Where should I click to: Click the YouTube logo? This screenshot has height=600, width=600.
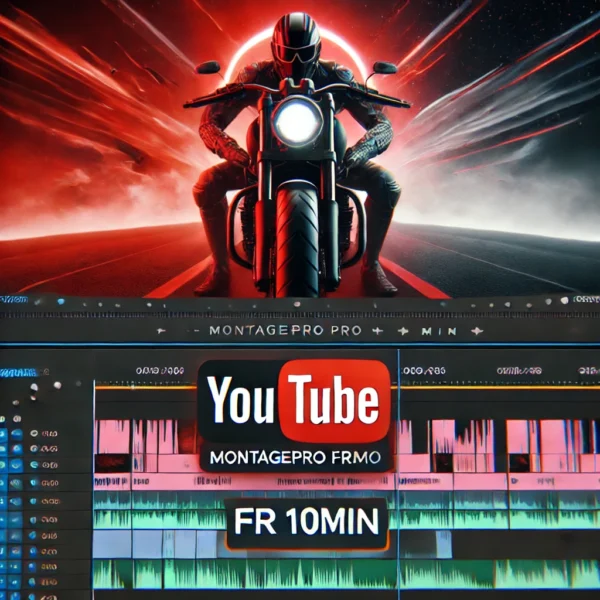tap(295, 401)
